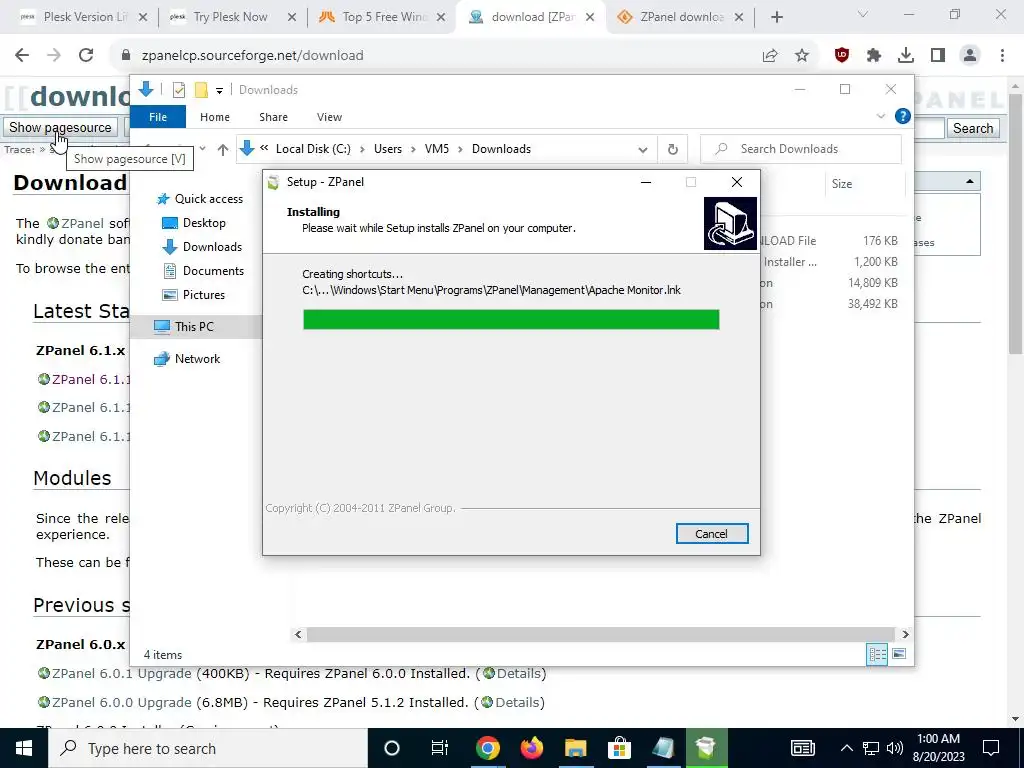Open Customize Quick Access Toolbar dropdown
The height and width of the screenshot is (768, 1024).
coord(219,90)
